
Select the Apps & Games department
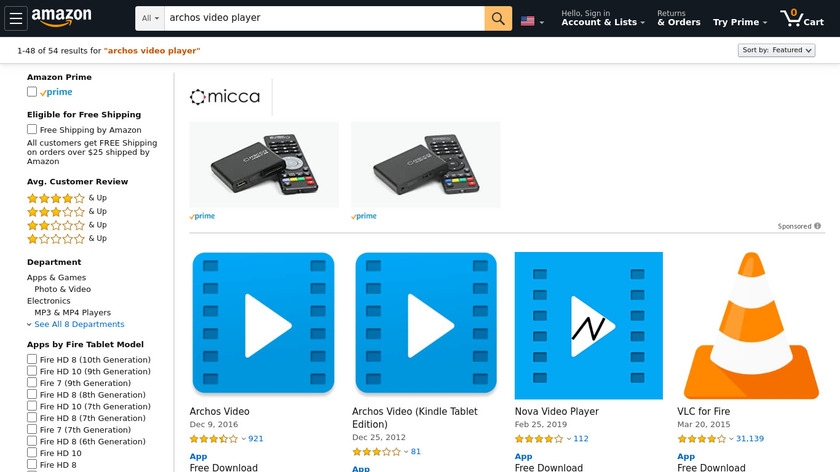56,278
